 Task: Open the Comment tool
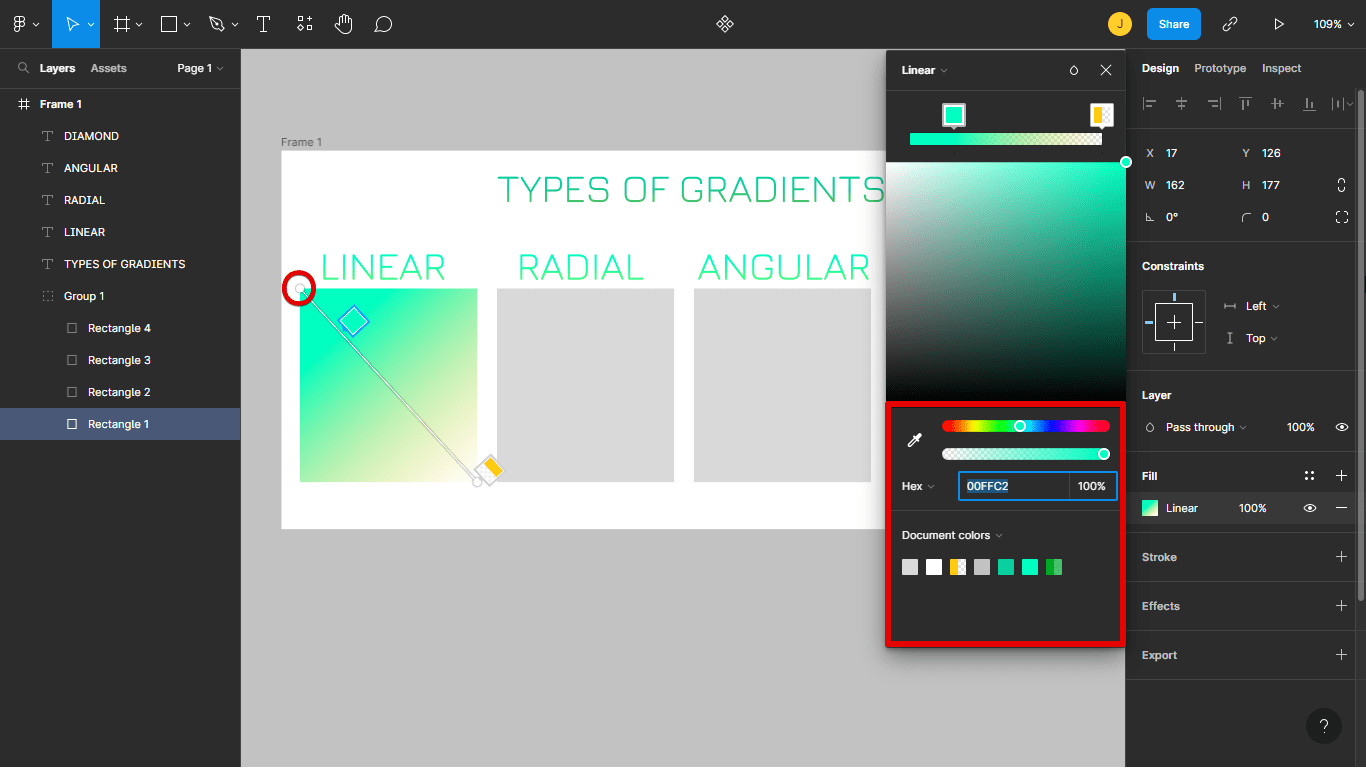pyautogui.click(x=383, y=23)
